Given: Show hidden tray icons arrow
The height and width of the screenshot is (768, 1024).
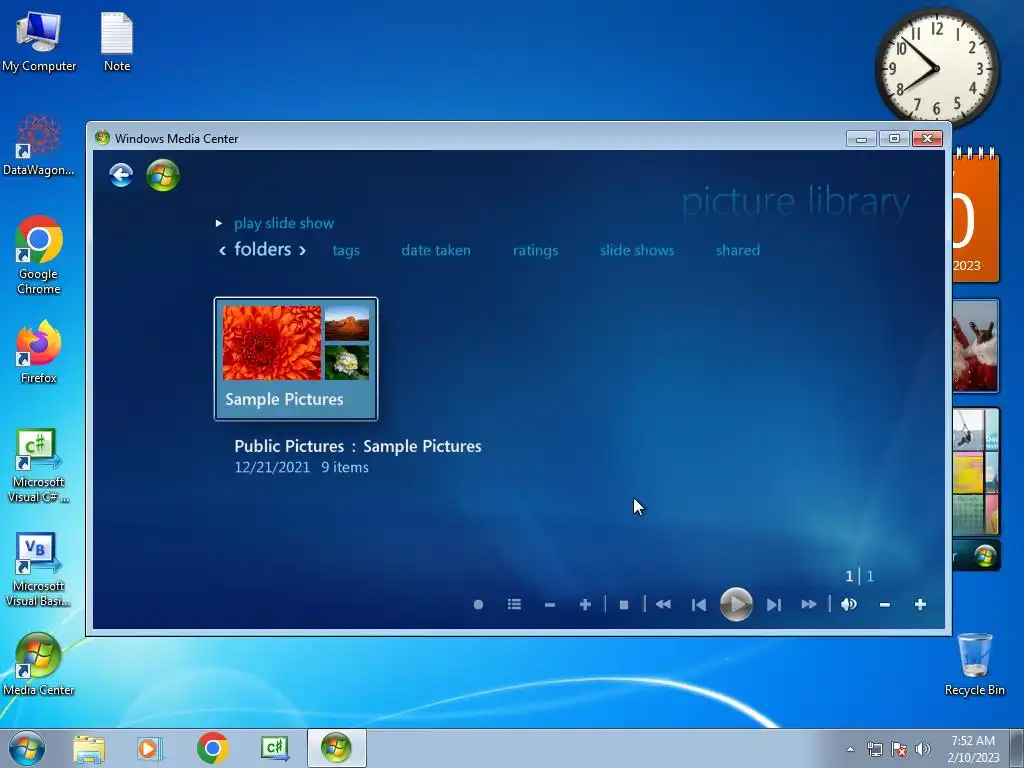Looking at the screenshot, I should [850, 749].
